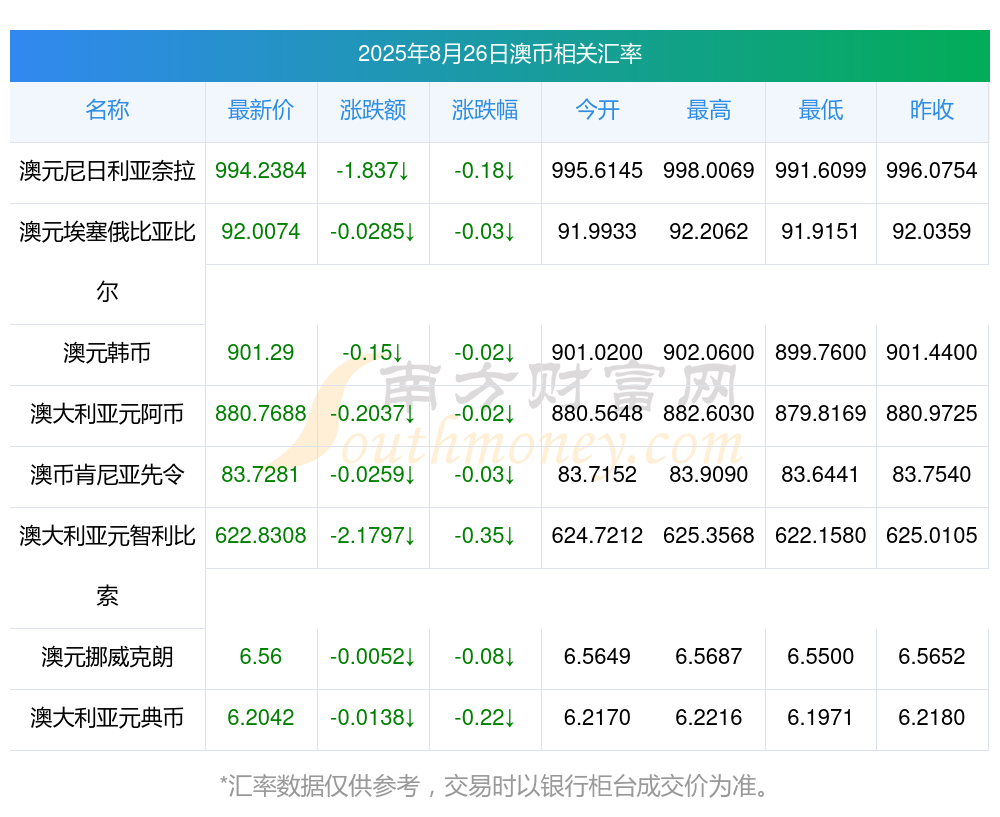The height and width of the screenshot is (817, 1000).
Task: Click the change percent -0.18
Action: tap(485, 171)
